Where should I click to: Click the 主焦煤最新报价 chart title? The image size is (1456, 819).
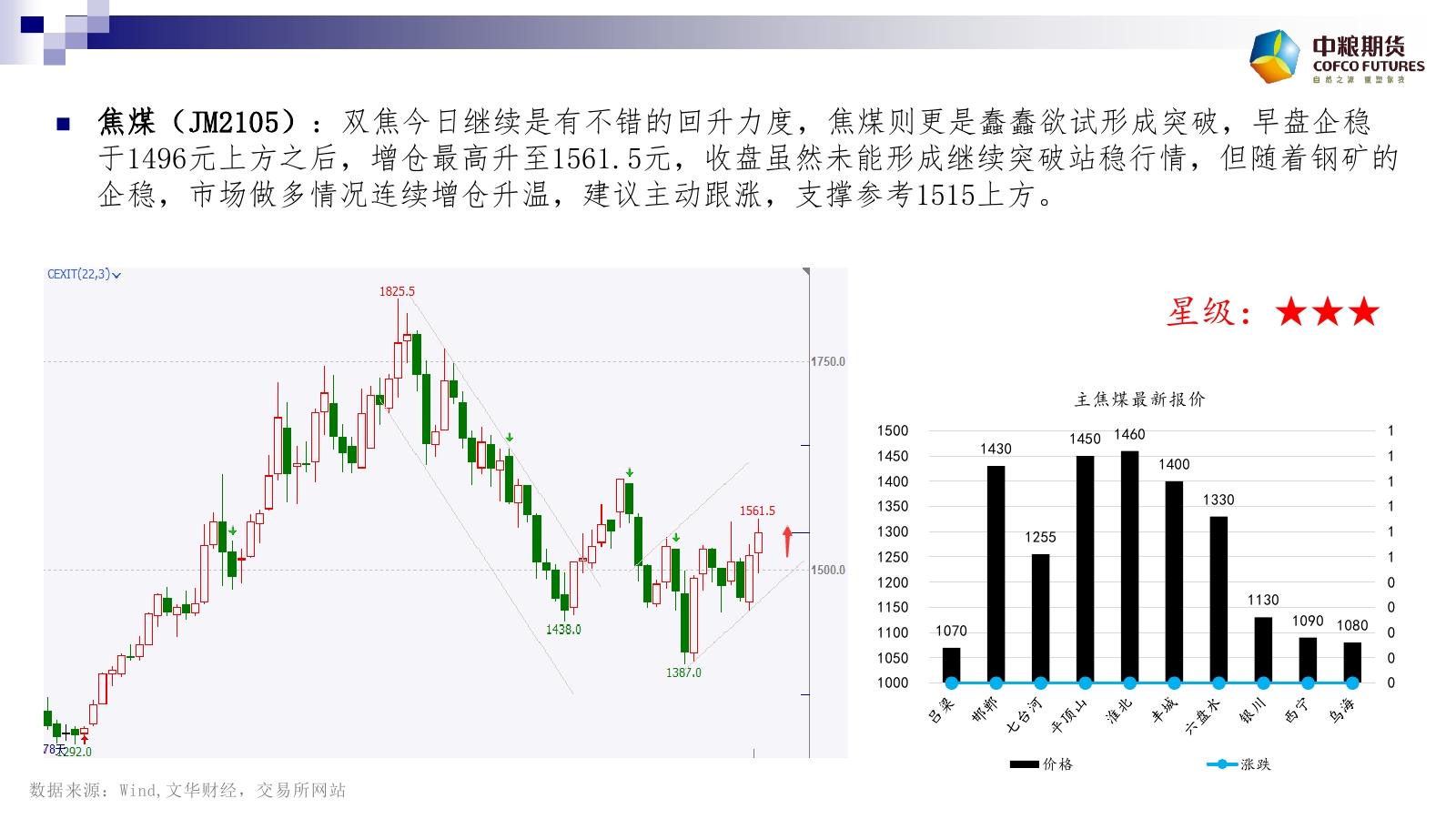coord(1139,399)
